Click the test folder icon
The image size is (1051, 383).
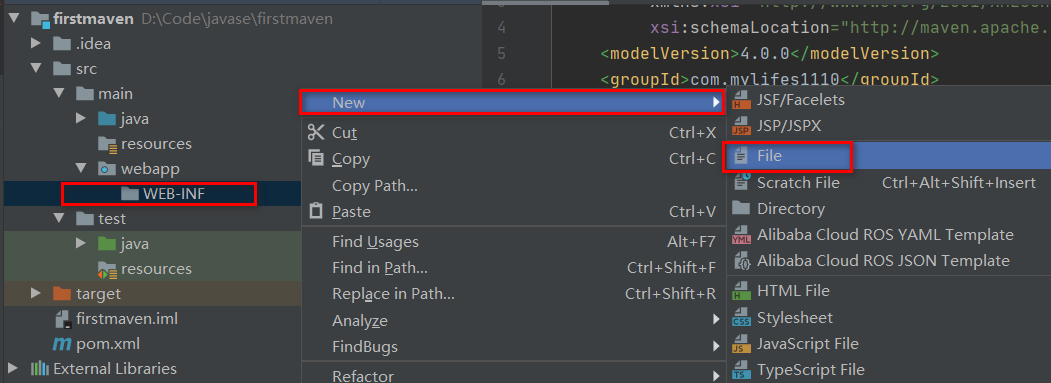point(84,219)
